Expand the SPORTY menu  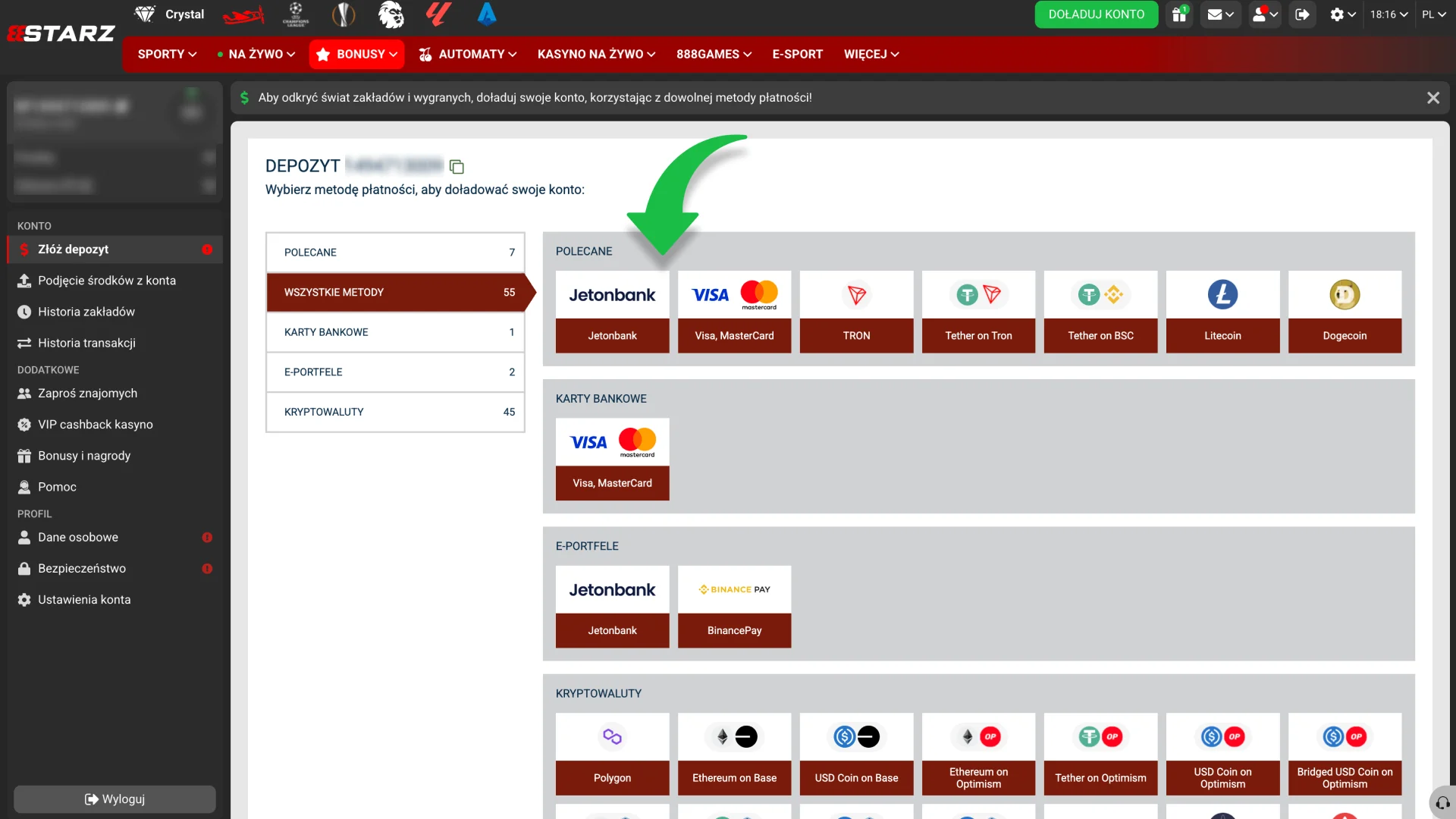167,54
